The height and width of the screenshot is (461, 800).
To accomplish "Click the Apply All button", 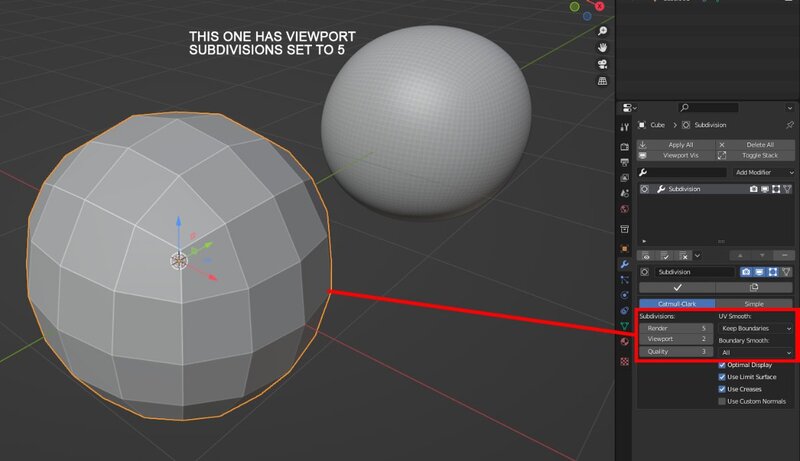I will (x=676, y=145).
